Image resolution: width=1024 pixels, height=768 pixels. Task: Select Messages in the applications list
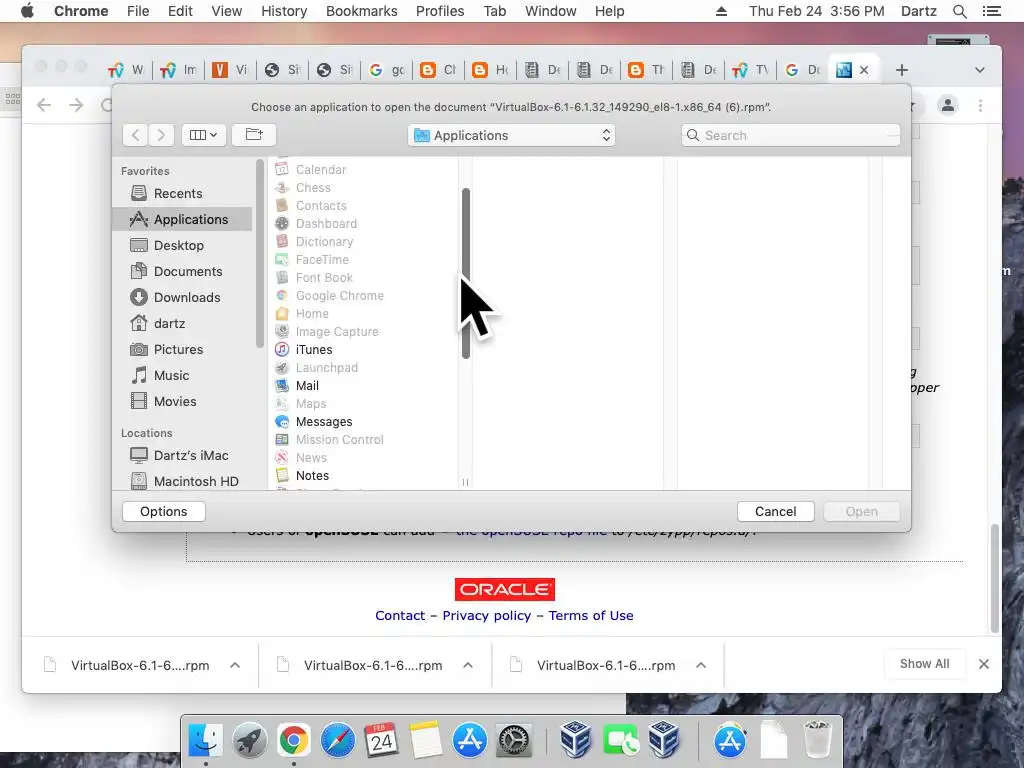click(324, 422)
